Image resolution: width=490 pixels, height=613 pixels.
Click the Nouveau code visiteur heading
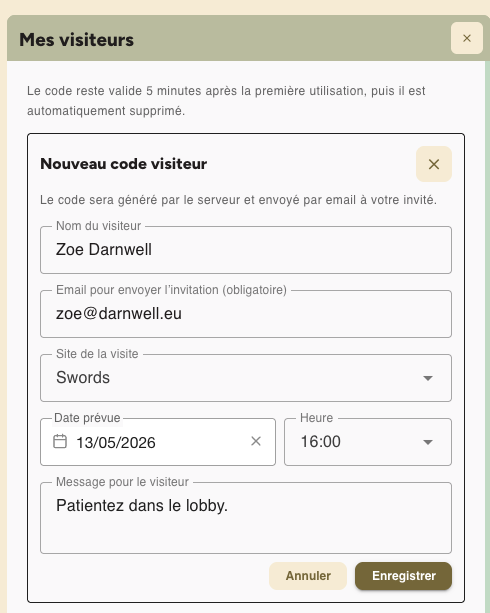(124, 164)
